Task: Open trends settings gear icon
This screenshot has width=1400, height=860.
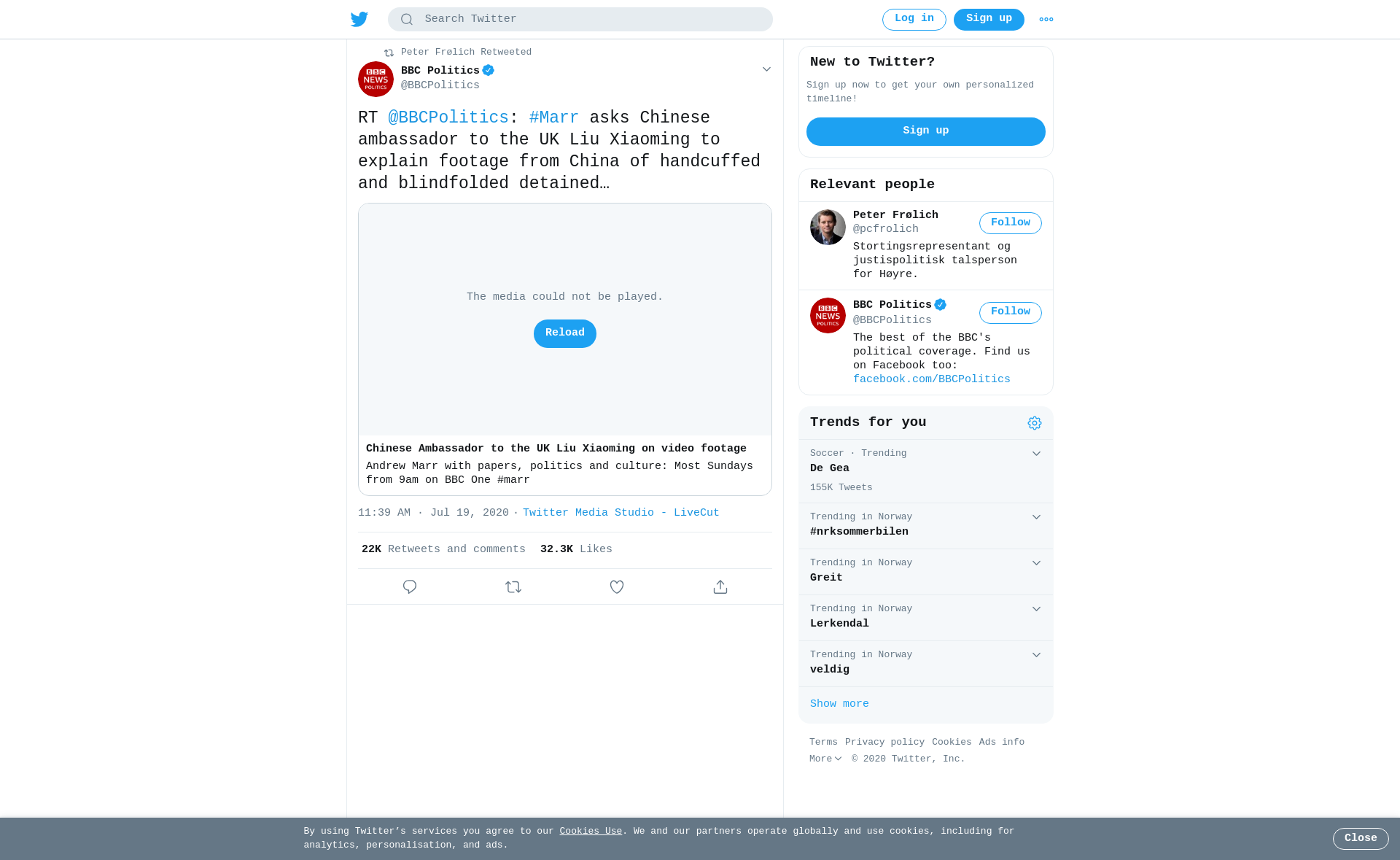Action: 1035,423
